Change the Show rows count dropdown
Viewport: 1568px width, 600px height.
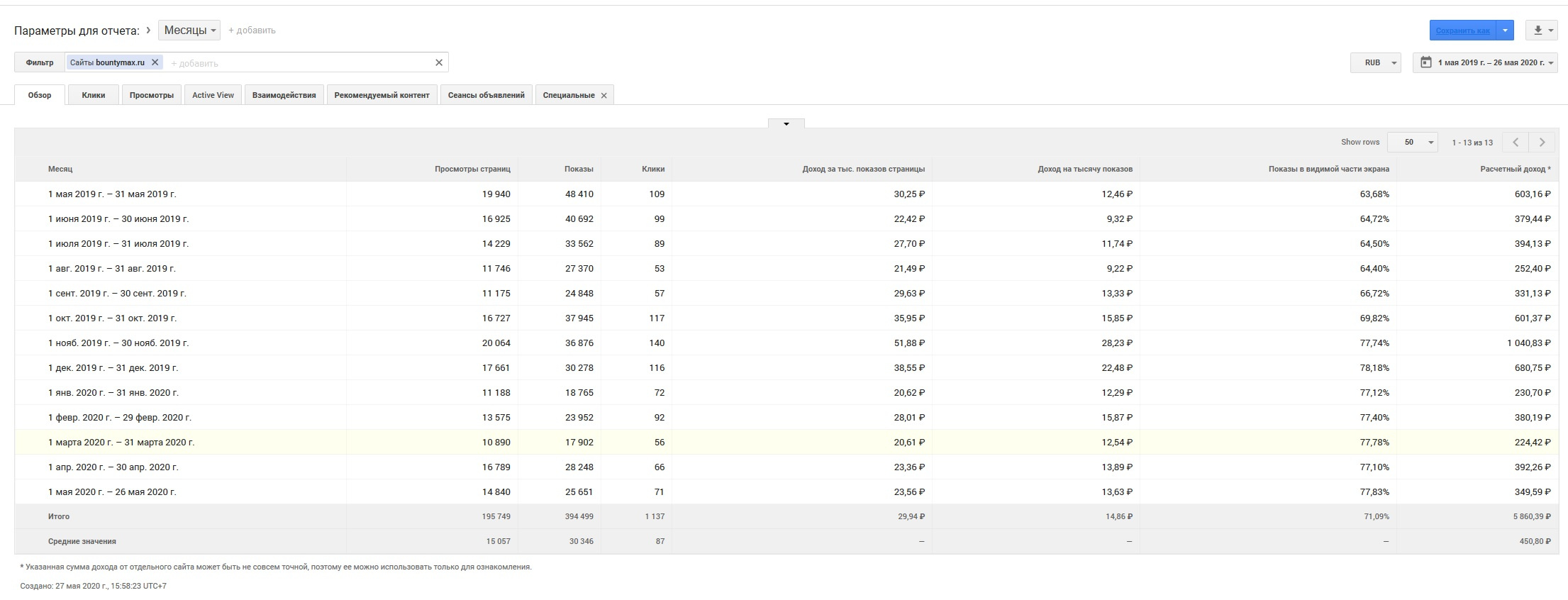[1412, 143]
